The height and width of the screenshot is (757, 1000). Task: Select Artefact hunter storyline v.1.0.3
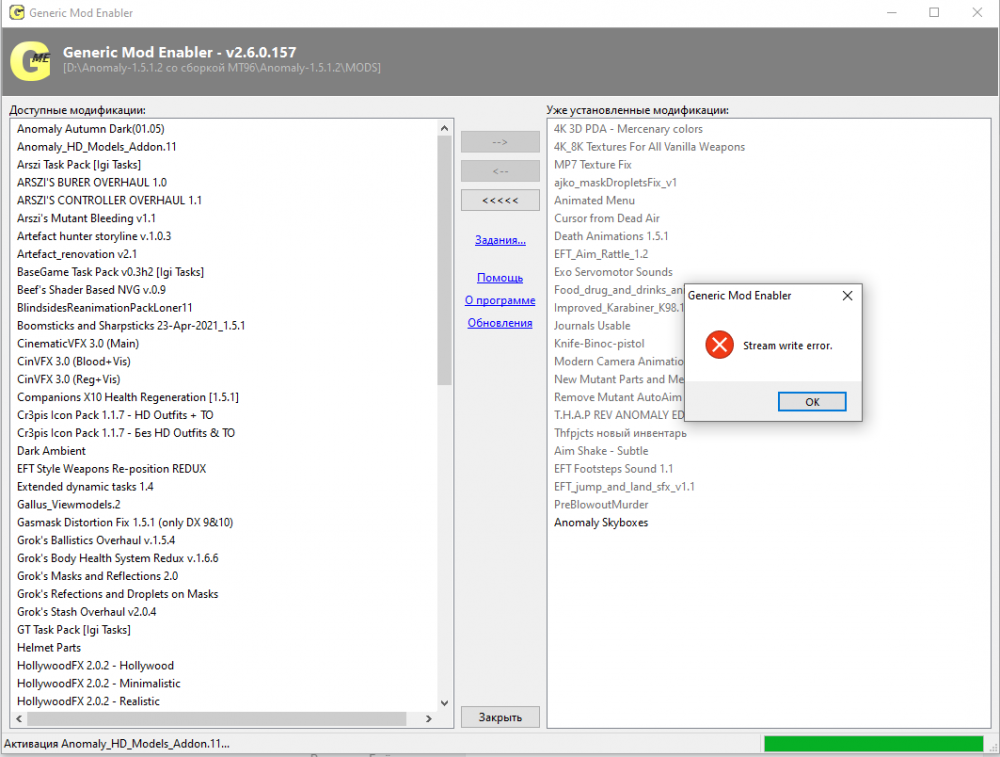click(x=94, y=236)
